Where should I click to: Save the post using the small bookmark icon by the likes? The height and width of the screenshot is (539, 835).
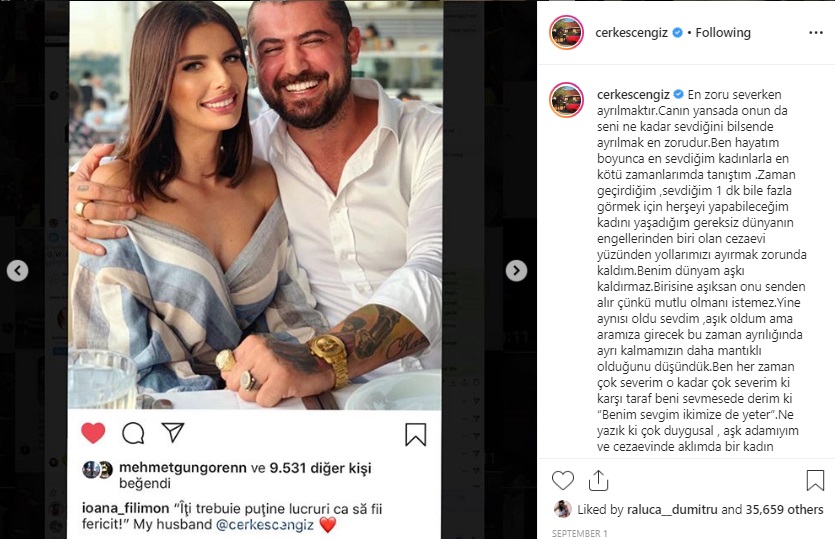coord(815,480)
